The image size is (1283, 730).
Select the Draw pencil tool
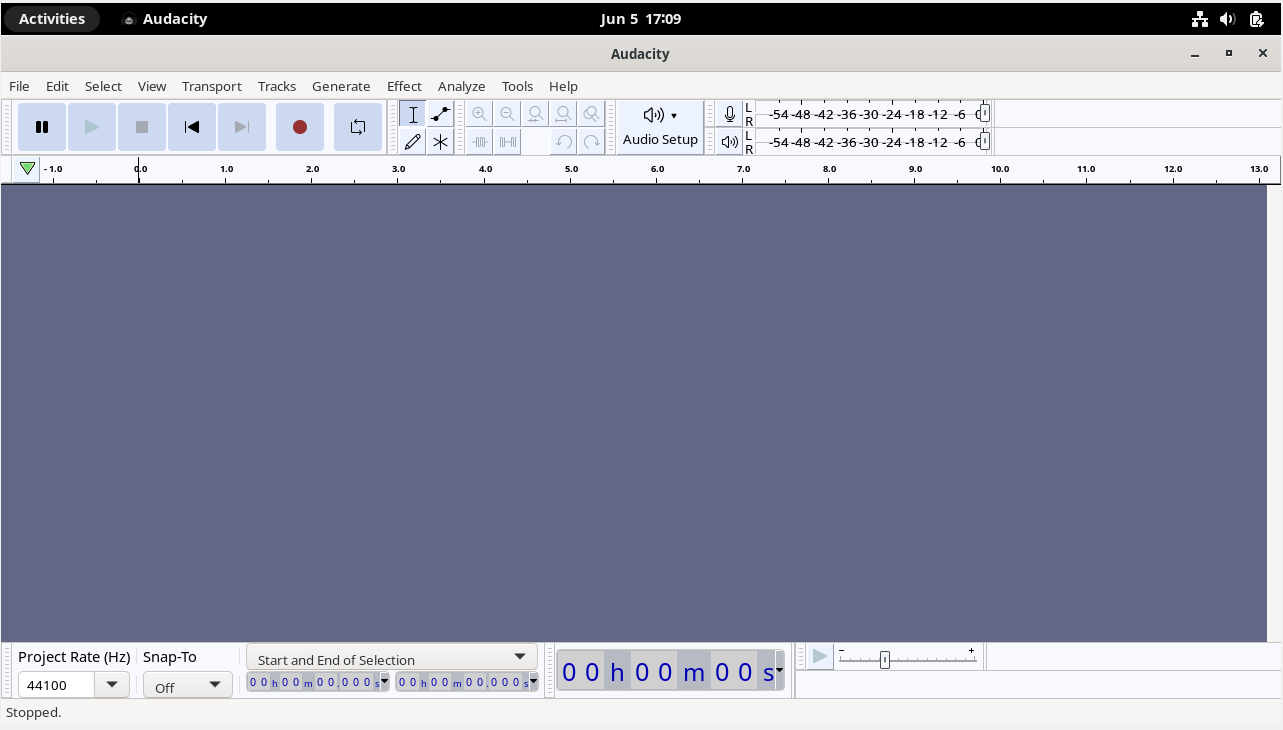coord(413,142)
